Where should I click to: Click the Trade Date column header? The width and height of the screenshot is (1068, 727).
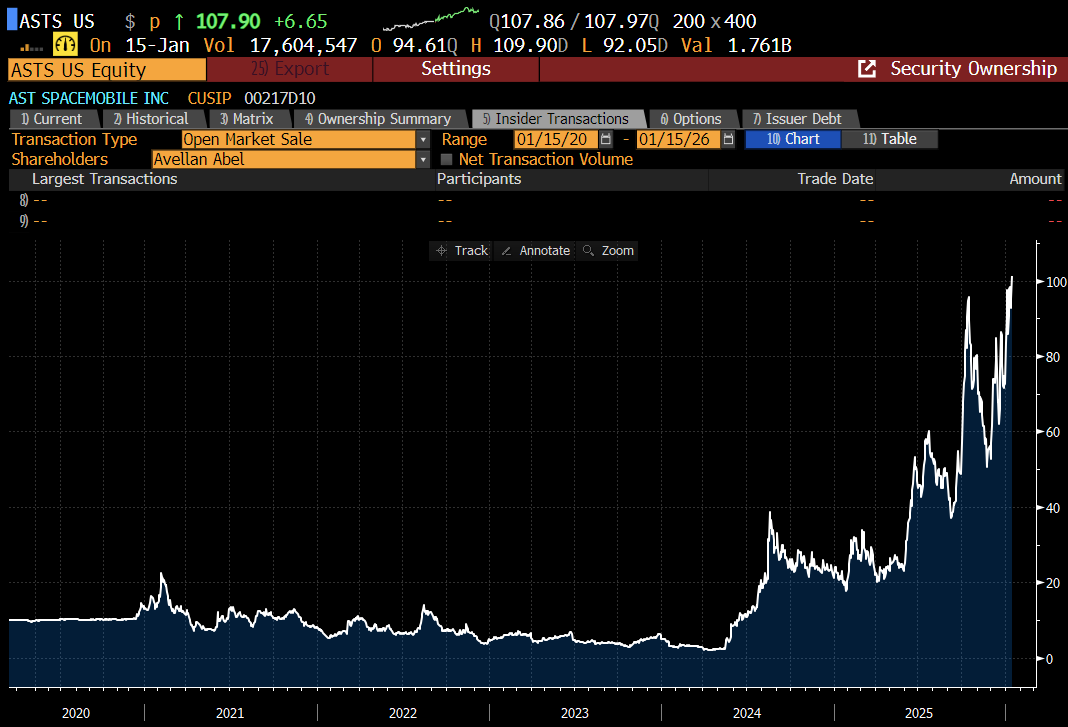(x=835, y=179)
